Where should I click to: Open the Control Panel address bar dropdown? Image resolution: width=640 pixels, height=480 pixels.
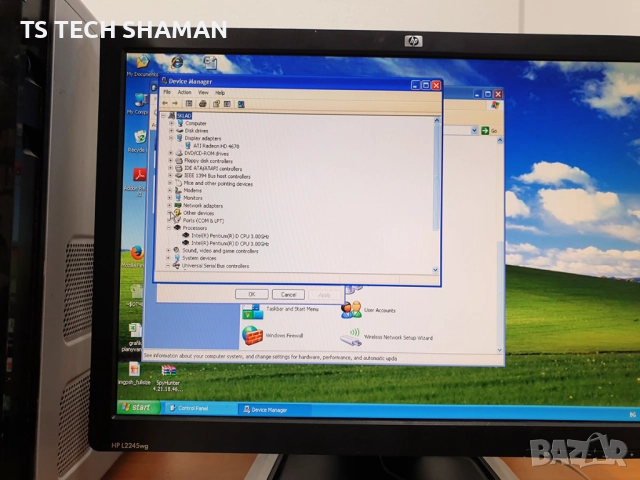click(x=474, y=130)
